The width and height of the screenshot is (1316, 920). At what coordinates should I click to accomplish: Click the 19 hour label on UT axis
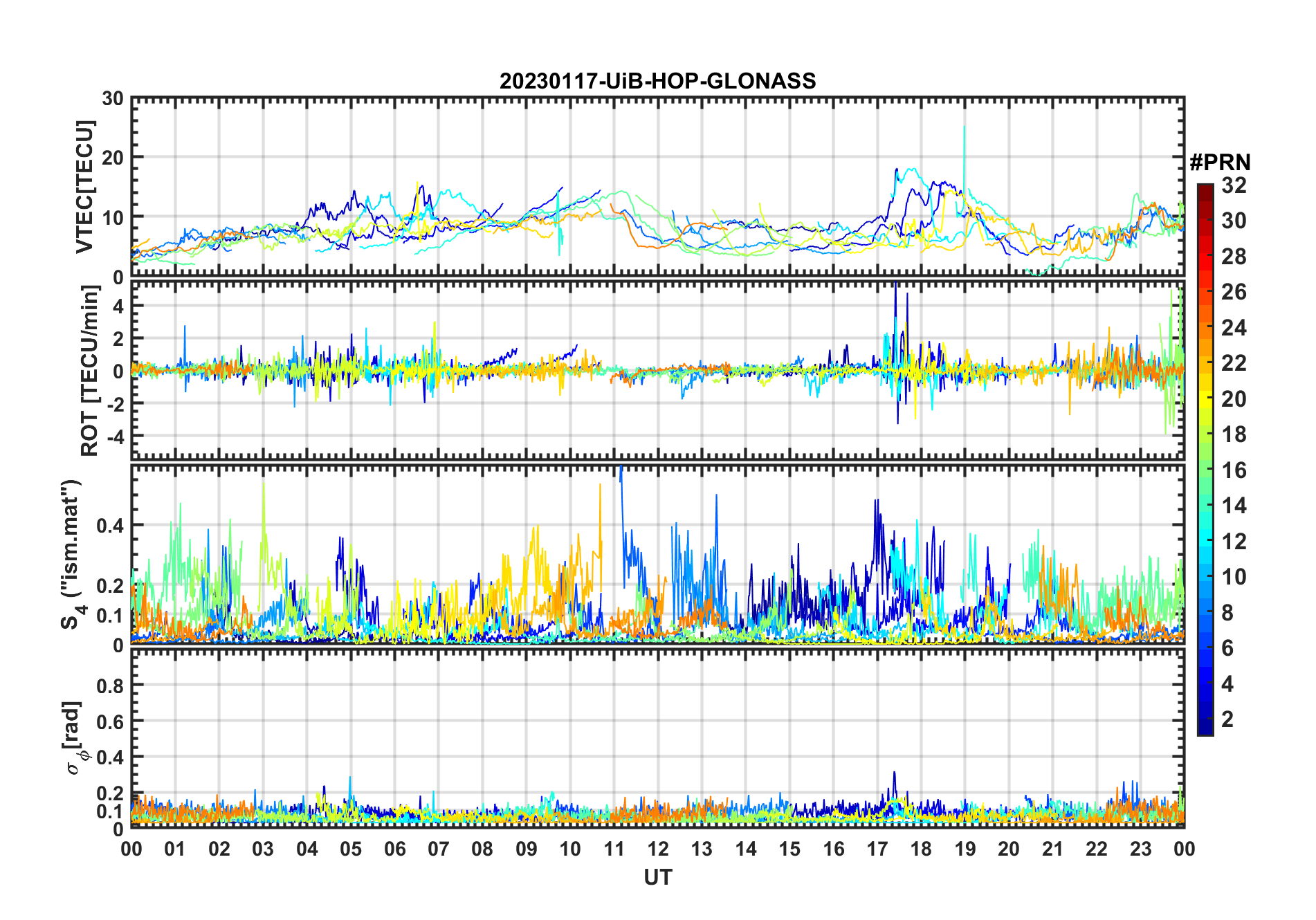[965, 849]
